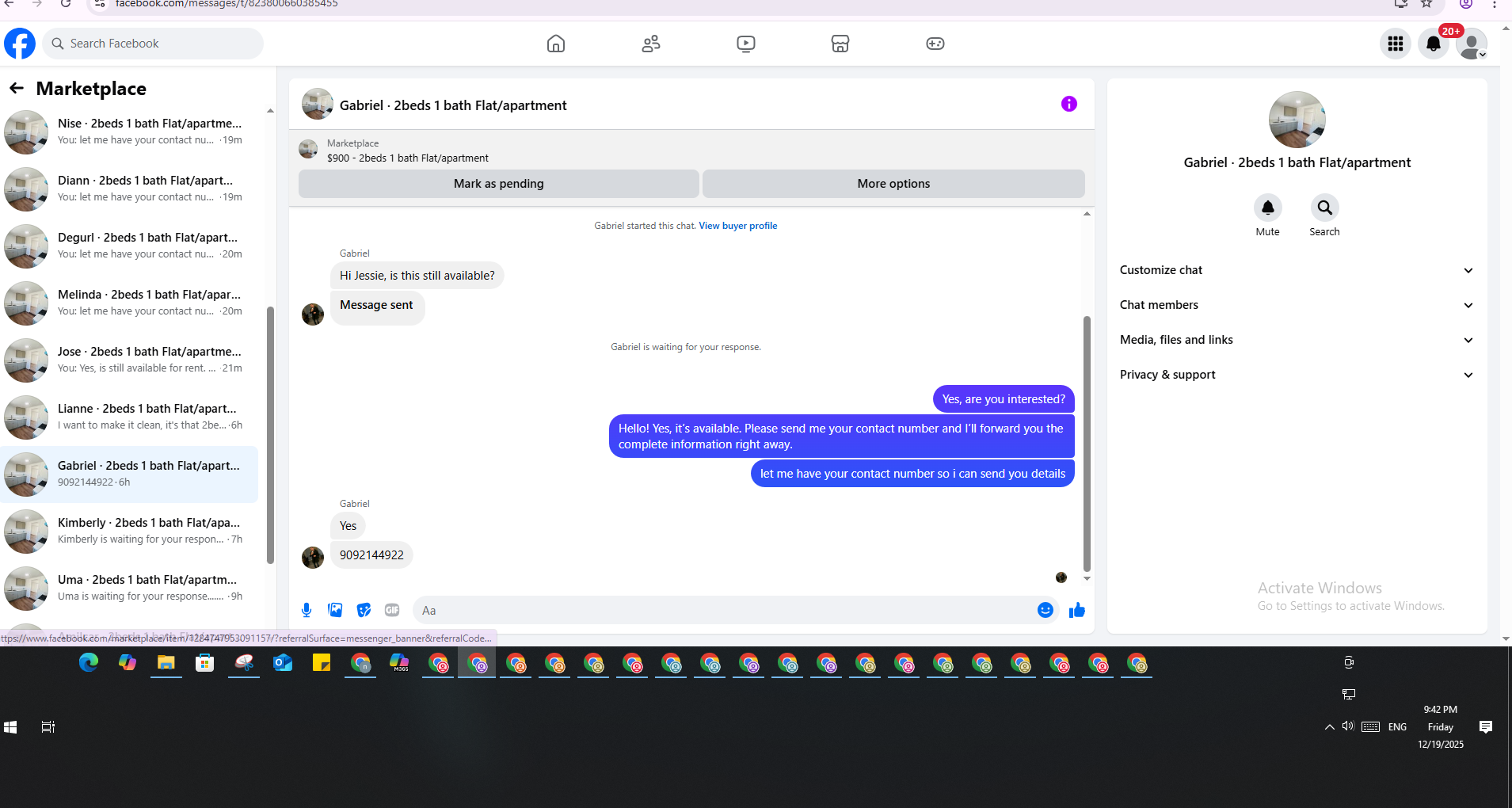Open Nise conversation

click(x=131, y=131)
